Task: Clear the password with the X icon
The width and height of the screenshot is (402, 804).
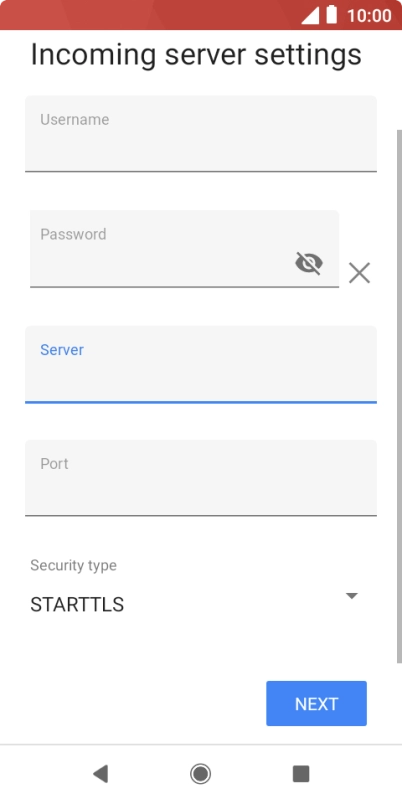Action: (359, 273)
